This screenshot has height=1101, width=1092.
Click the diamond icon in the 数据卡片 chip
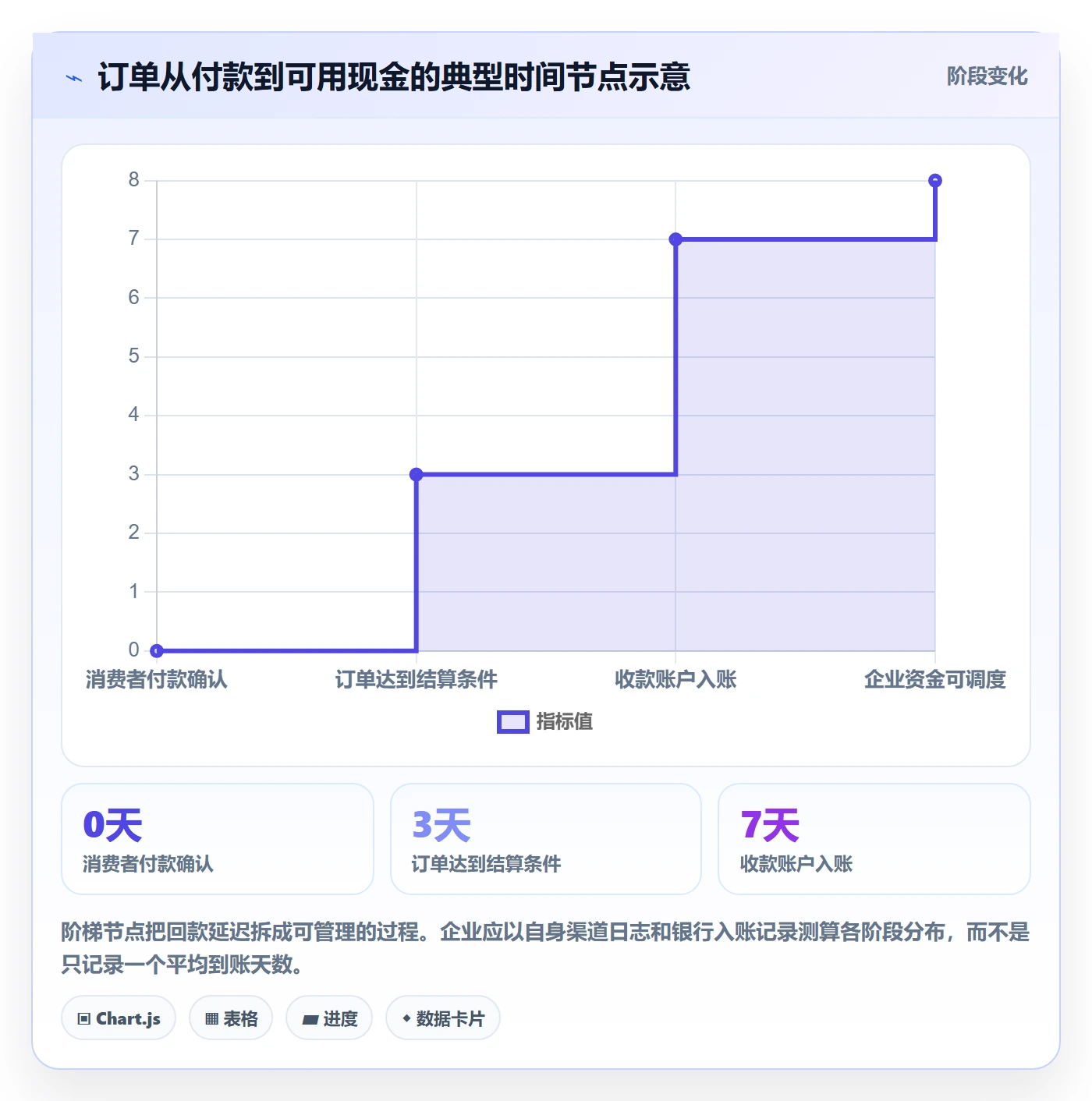(406, 1018)
